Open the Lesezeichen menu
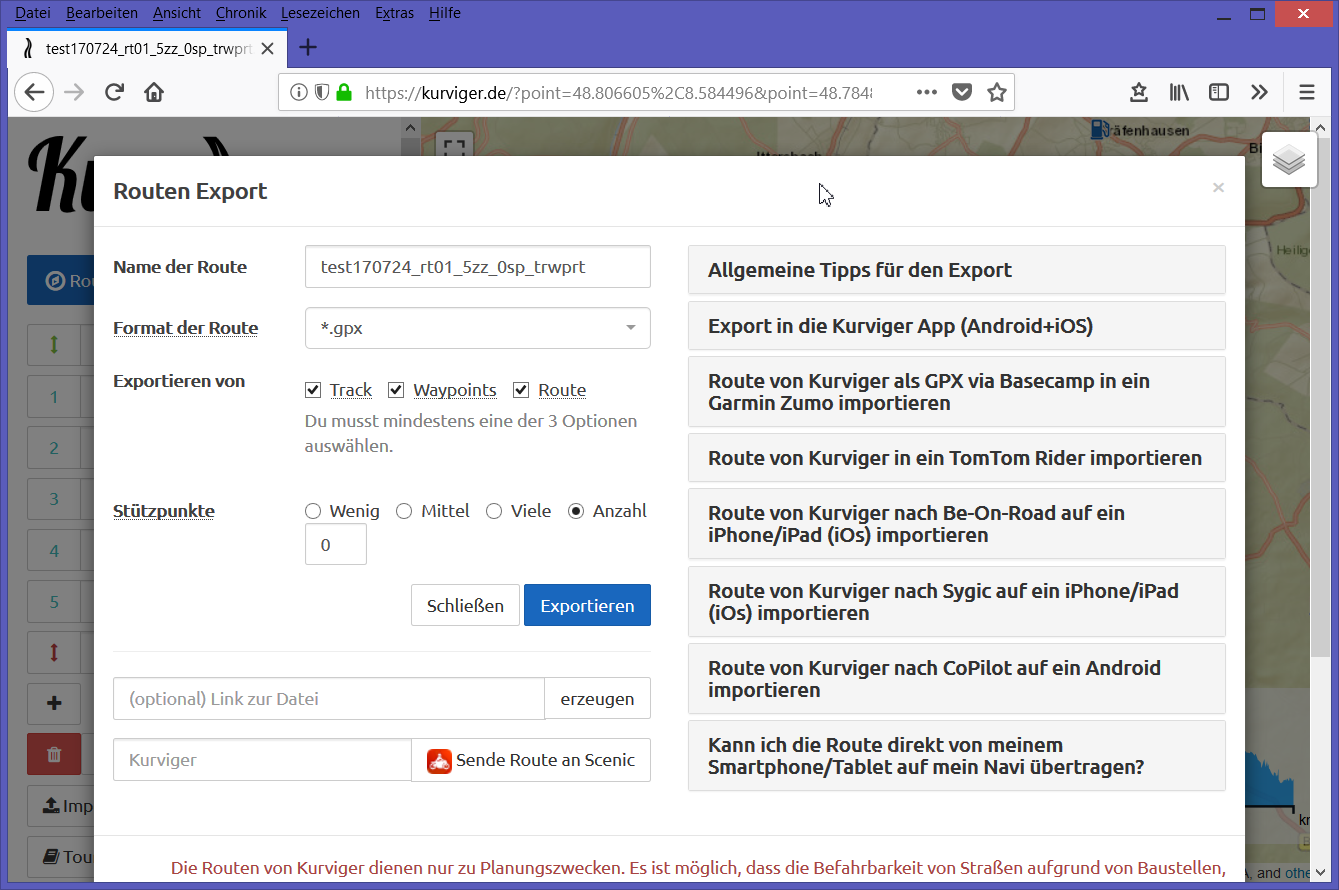This screenshot has width=1339, height=890. pos(322,13)
